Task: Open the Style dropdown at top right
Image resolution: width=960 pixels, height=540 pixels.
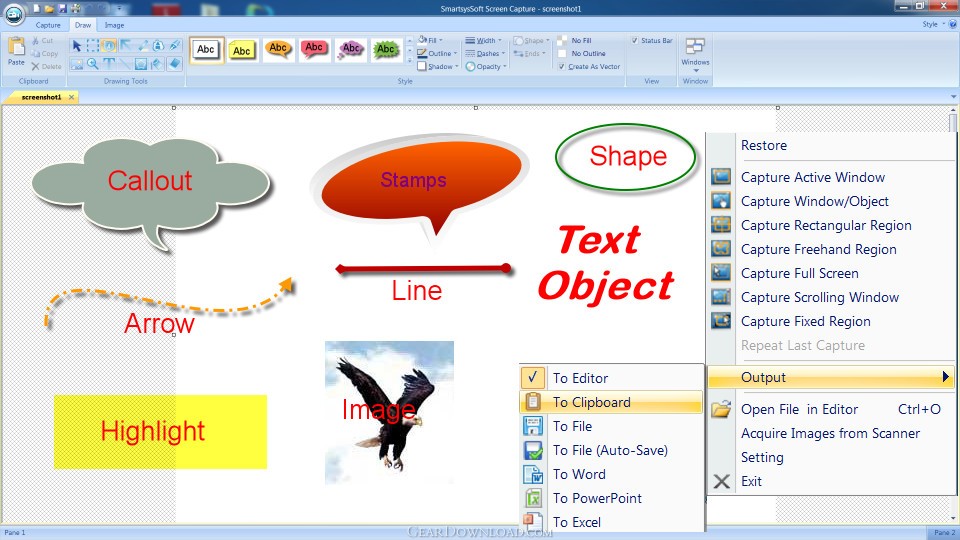Action: (x=933, y=24)
